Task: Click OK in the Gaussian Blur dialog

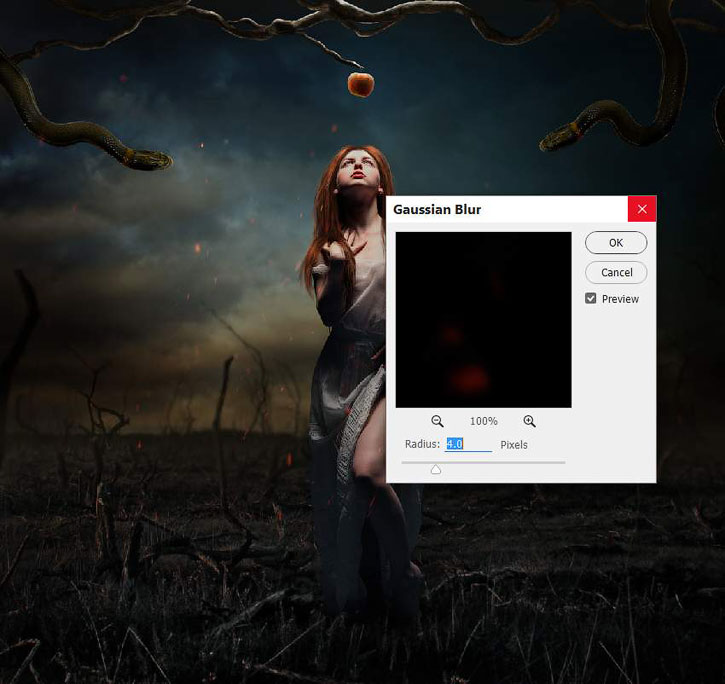Action: (616, 243)
